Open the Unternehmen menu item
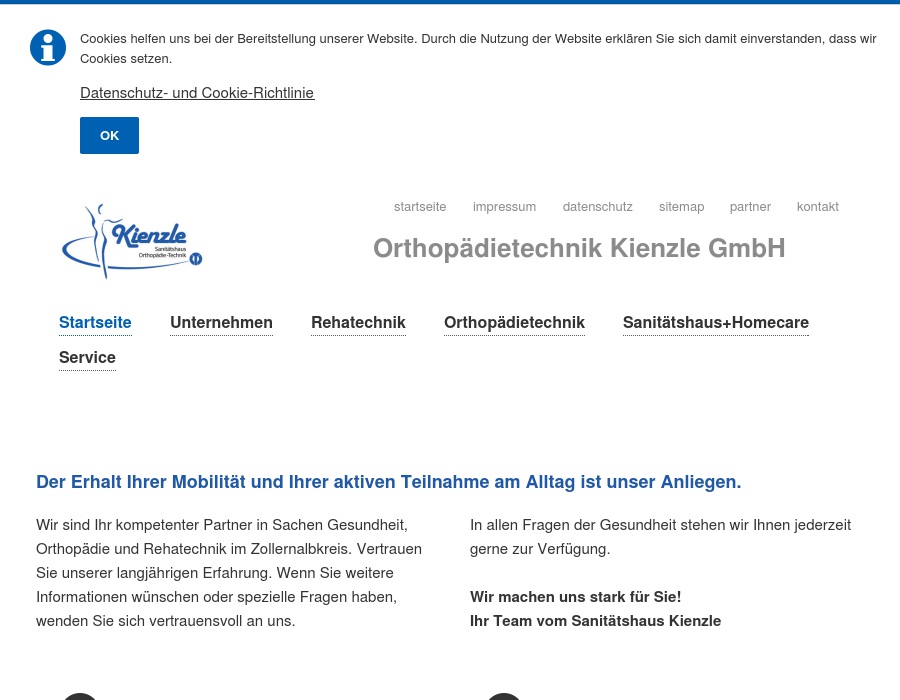The width and height of the screenshot is (900, 700). click(x=221, y=322)
